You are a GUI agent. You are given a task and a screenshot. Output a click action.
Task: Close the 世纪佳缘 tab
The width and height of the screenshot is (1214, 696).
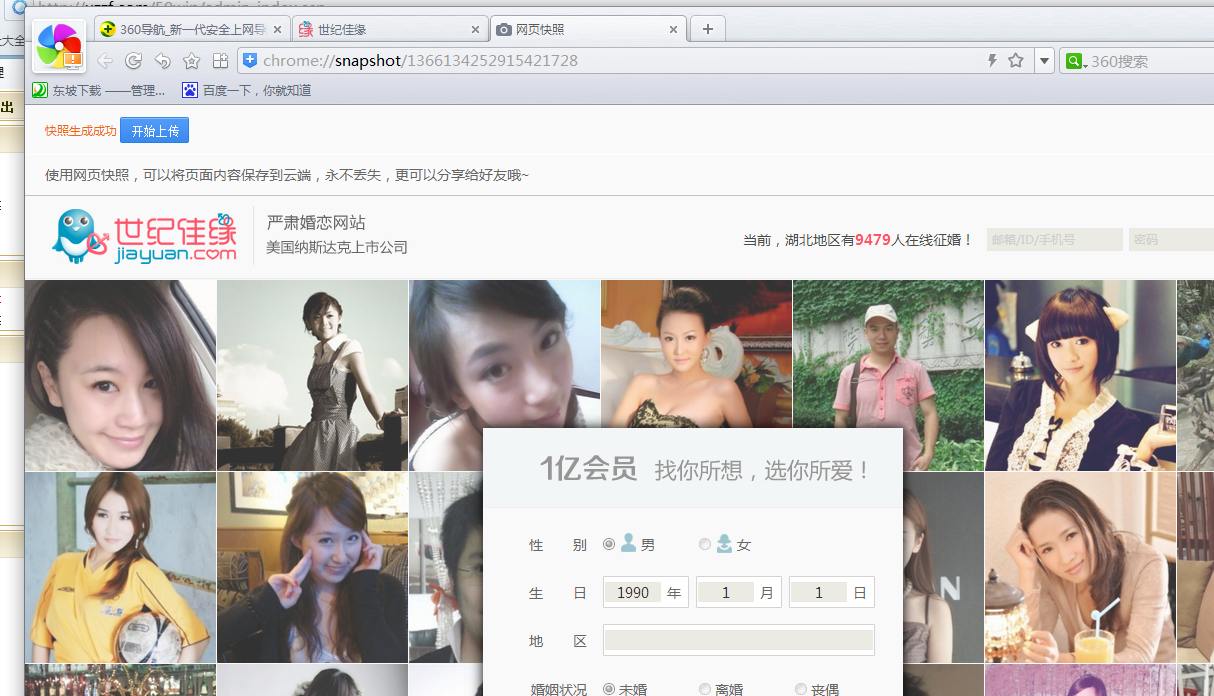(475, 29)
